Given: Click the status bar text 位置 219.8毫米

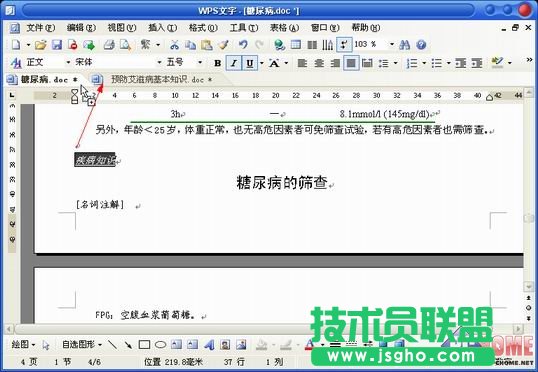Looking at the screenshot, I should click(173, 362).
